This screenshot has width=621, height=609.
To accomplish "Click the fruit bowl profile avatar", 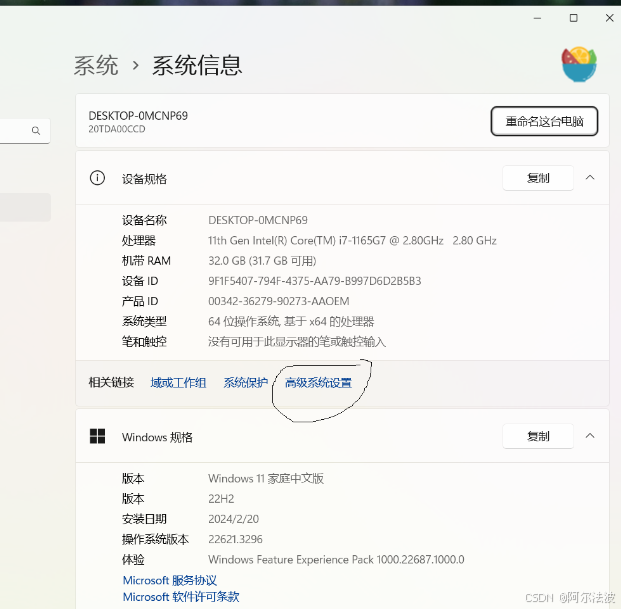I will (x=579, y=64).
